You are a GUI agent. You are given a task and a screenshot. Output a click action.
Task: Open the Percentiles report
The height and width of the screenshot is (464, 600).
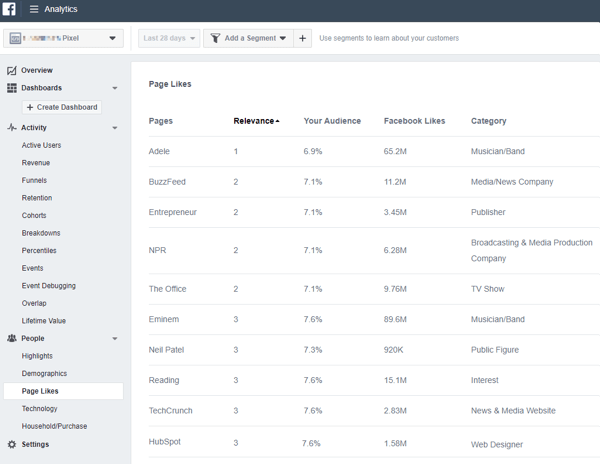(x=39, y=251)
